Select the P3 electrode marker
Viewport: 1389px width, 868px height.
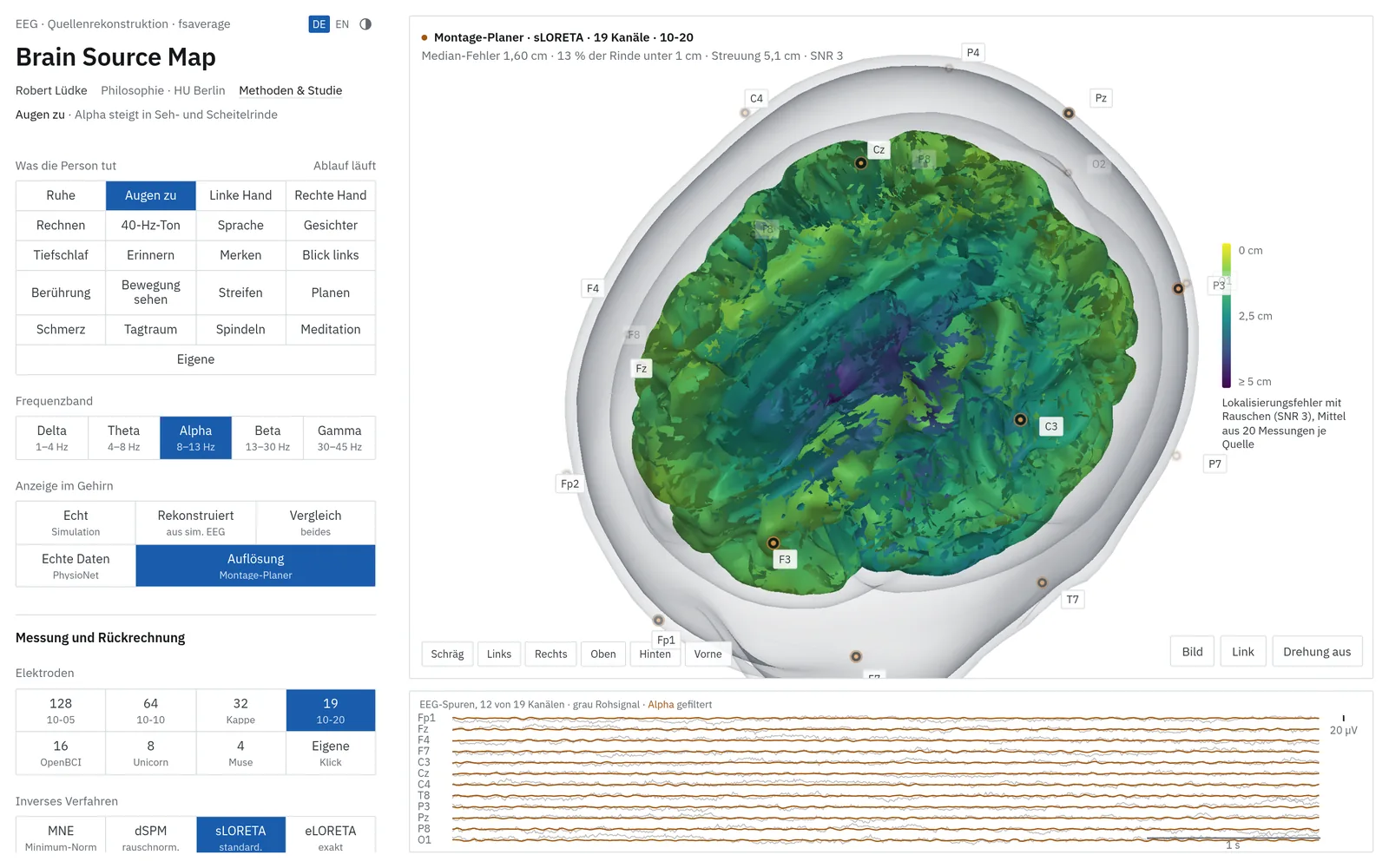(1178, 288)
